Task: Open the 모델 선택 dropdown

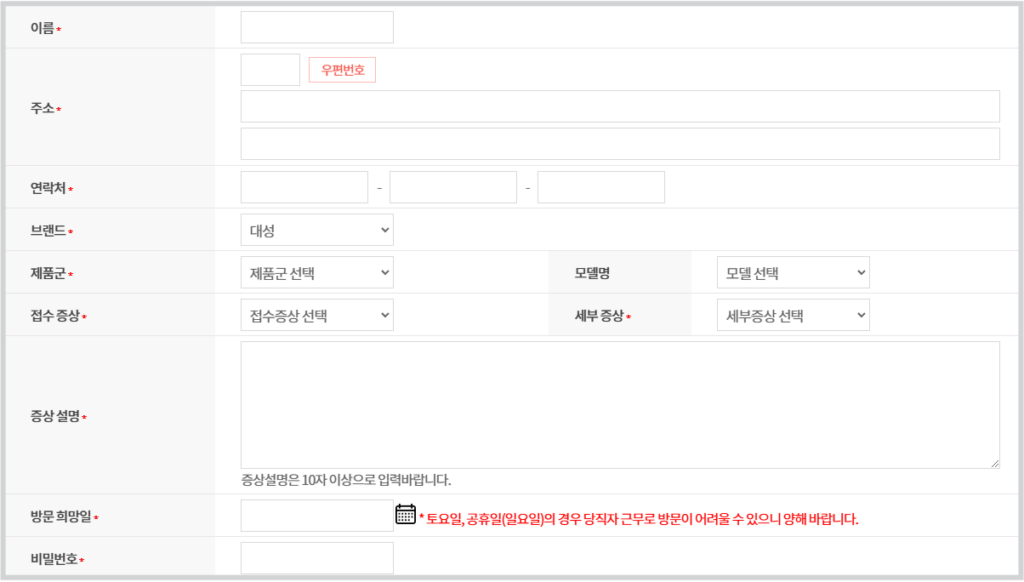Action: (793, 272)
